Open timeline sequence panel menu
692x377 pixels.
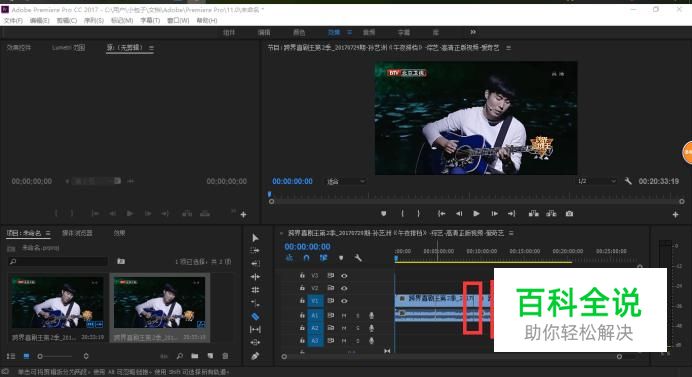point(511,233)
